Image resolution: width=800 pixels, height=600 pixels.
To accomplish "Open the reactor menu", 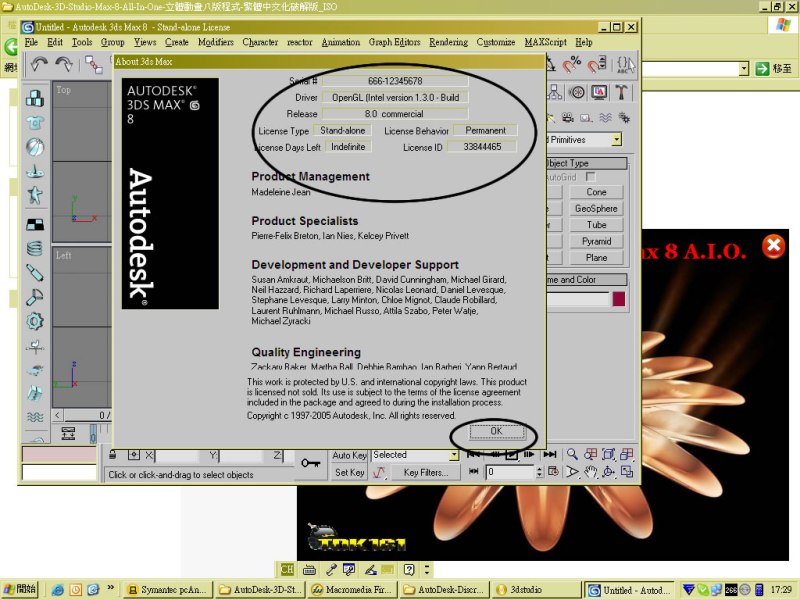I will click(x=299, y=42).
